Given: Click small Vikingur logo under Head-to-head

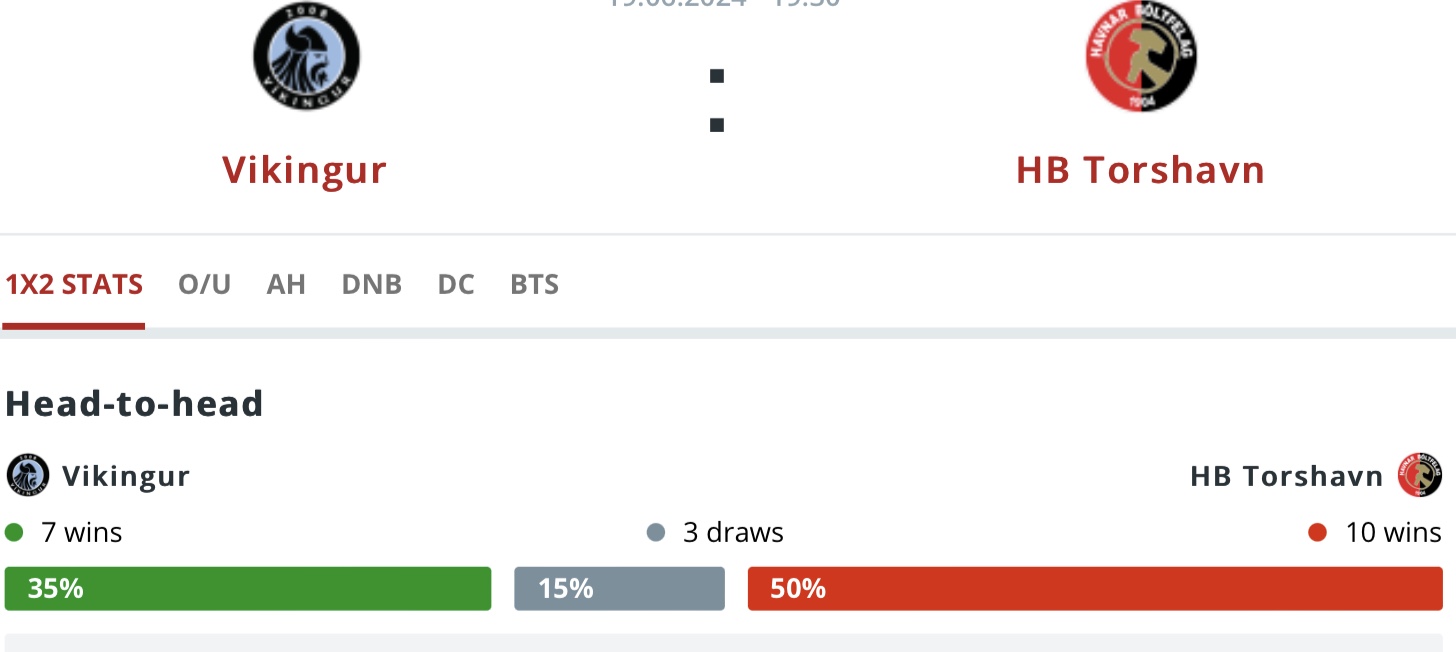Looking at the screenshot, I should [27, 476].
